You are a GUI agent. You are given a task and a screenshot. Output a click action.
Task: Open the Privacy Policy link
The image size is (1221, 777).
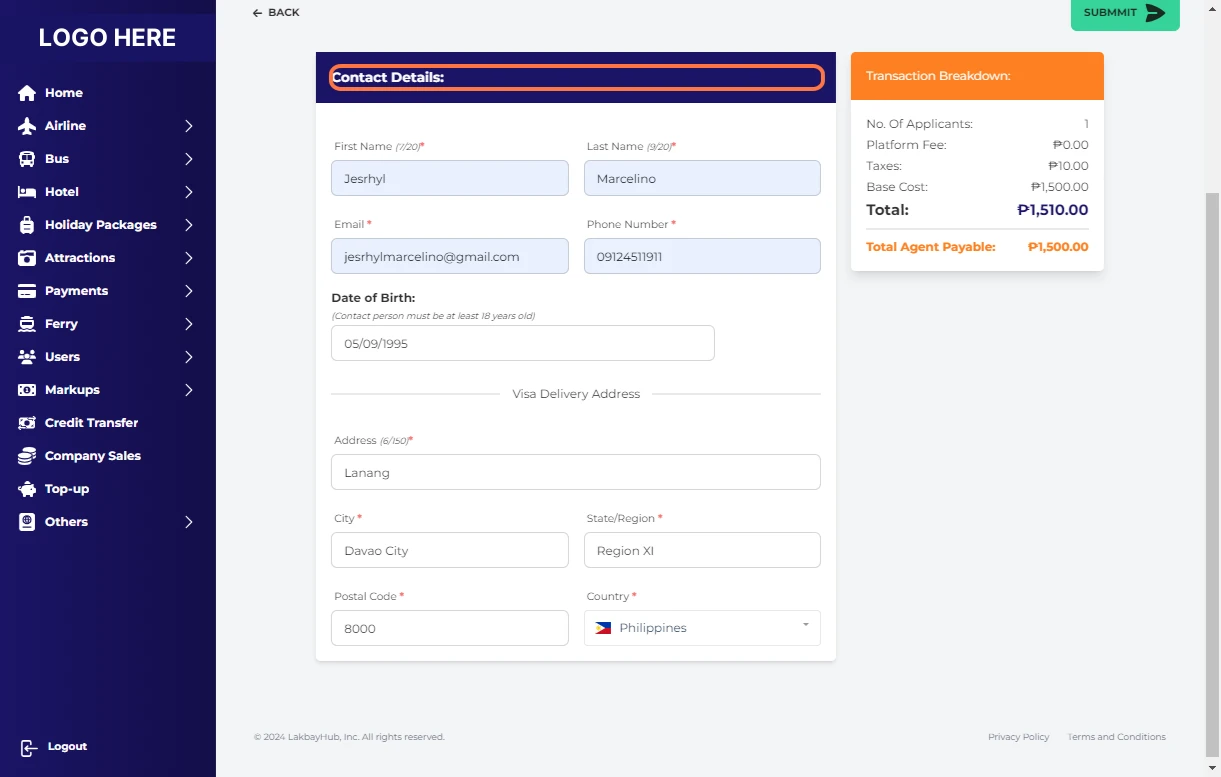[1018, 737]
